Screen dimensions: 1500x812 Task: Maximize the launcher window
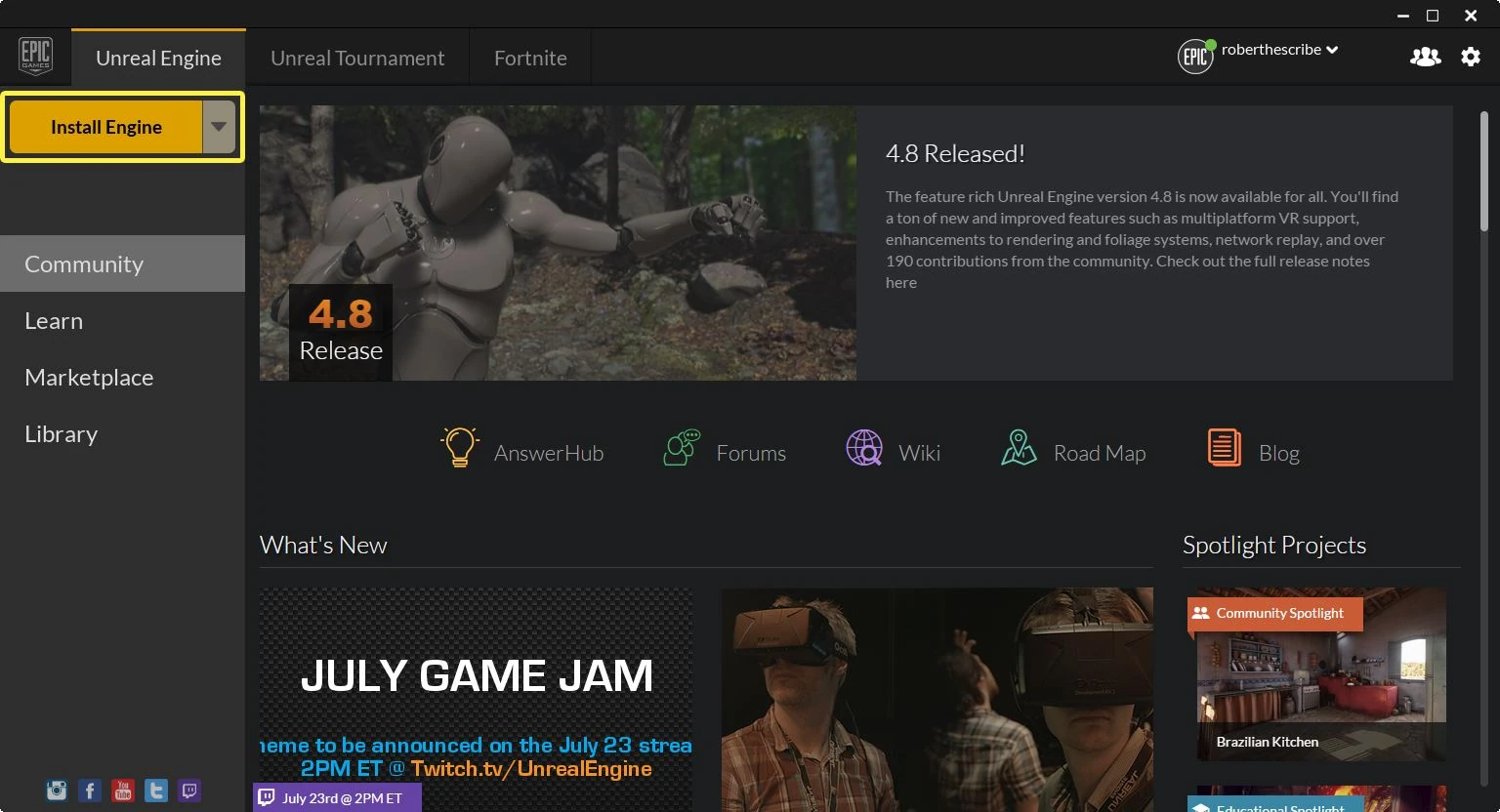[x=1433, y=16]
